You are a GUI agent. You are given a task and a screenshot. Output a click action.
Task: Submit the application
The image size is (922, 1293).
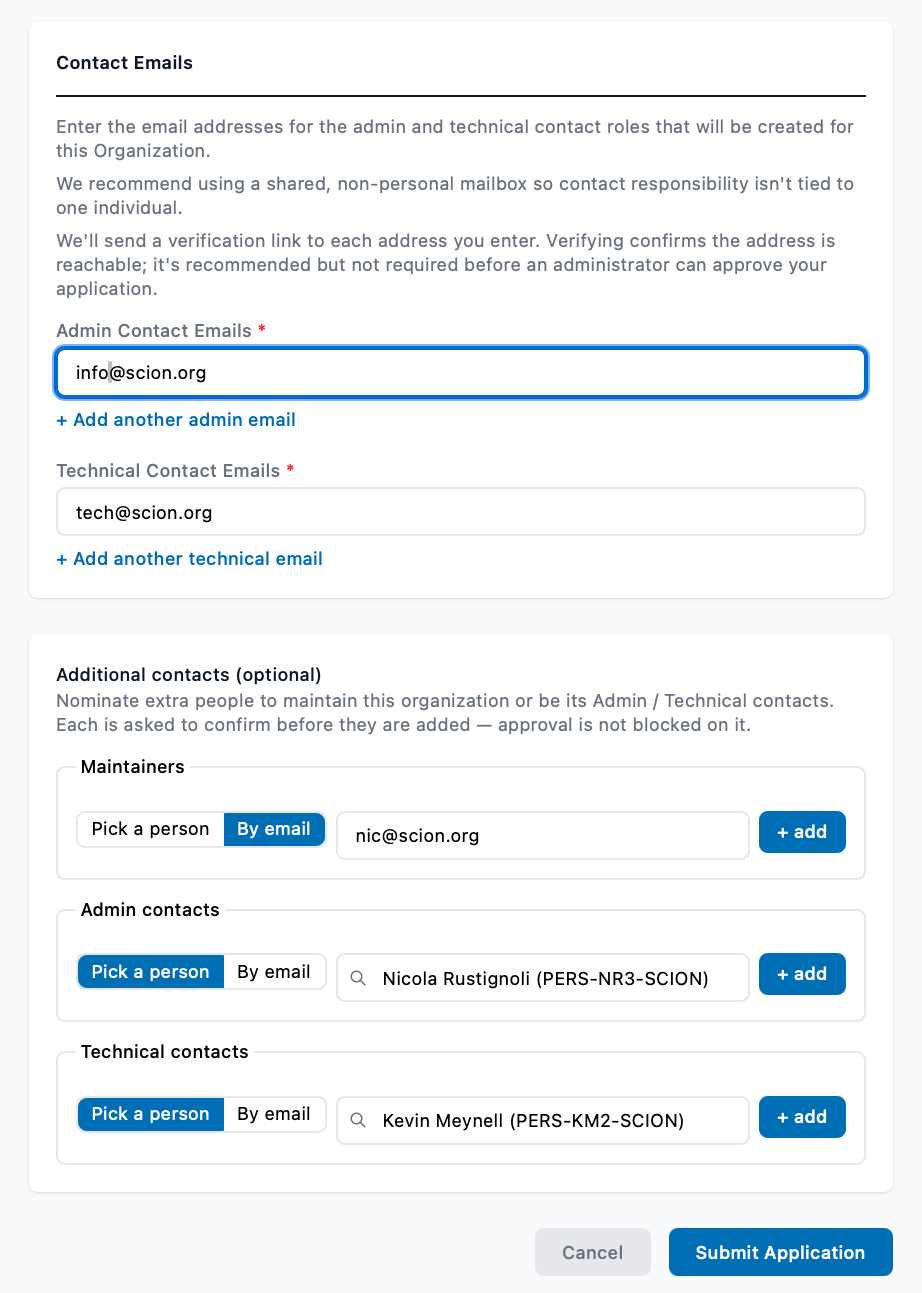point(780,1252)
